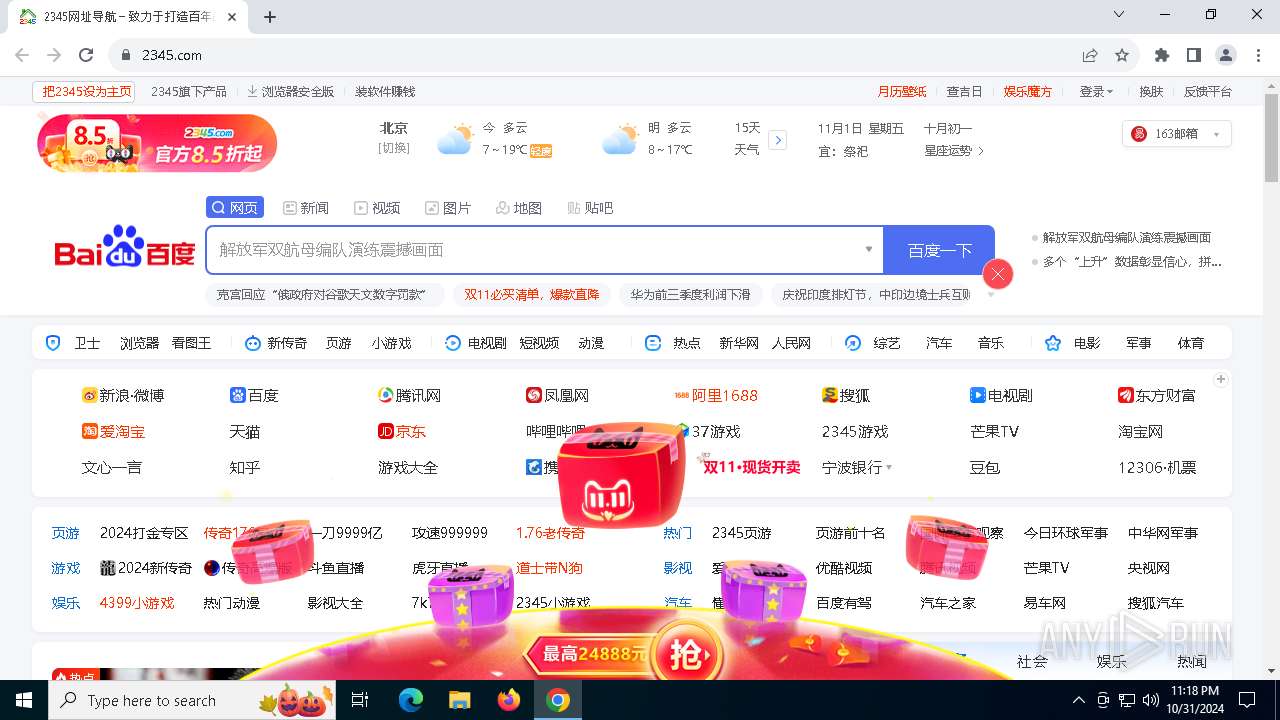Select the 网页 search tab
1280x720 pixels.
(235, 207)
